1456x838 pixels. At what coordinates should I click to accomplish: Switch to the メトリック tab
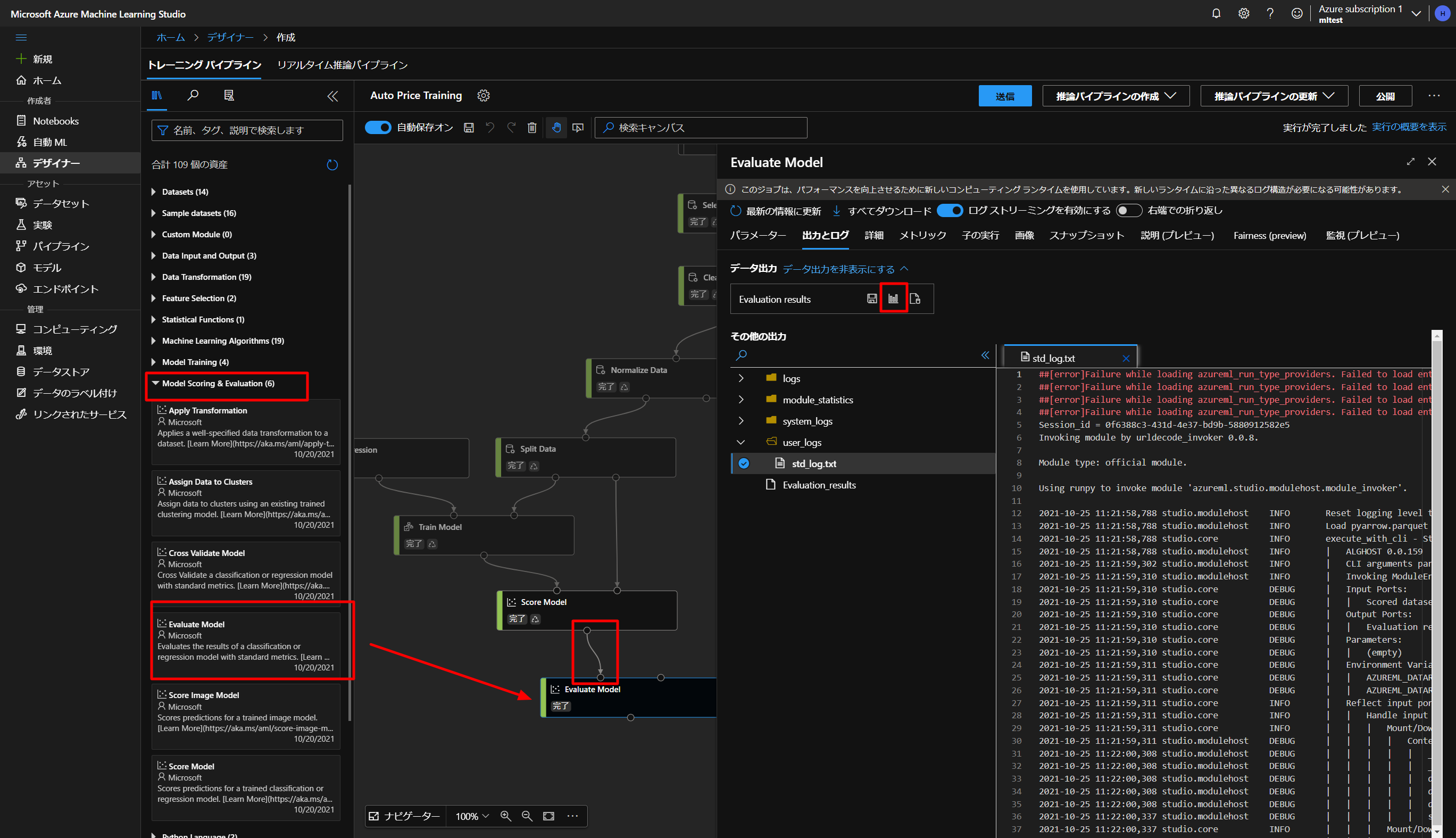pyautogui.click(x=922, y=235)
